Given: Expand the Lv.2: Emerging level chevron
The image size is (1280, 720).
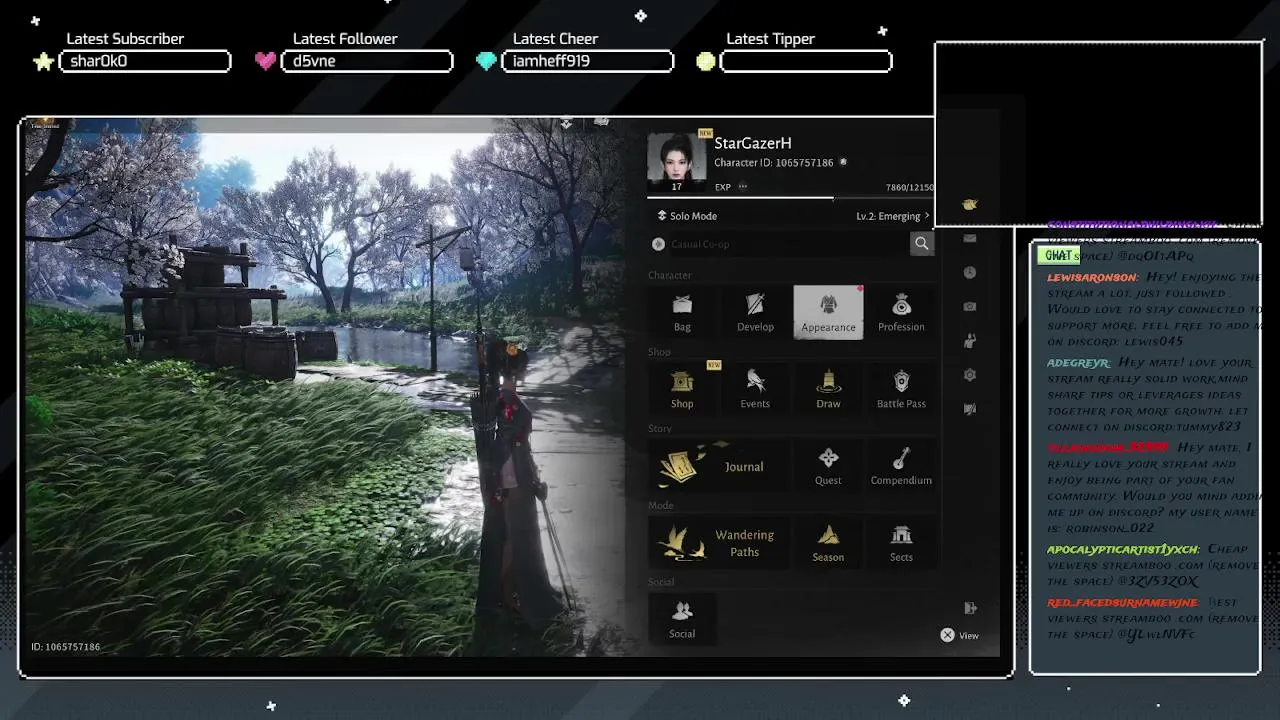Looking at the screenshot, I should click(927, 216).
